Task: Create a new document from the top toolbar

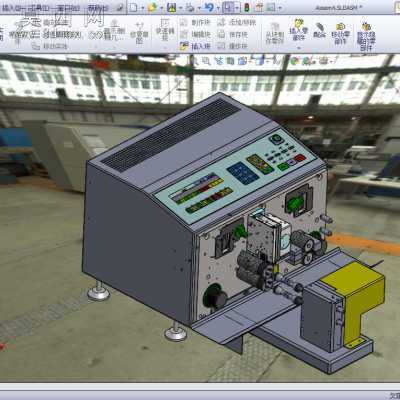Action: click(x=133, y=7)
